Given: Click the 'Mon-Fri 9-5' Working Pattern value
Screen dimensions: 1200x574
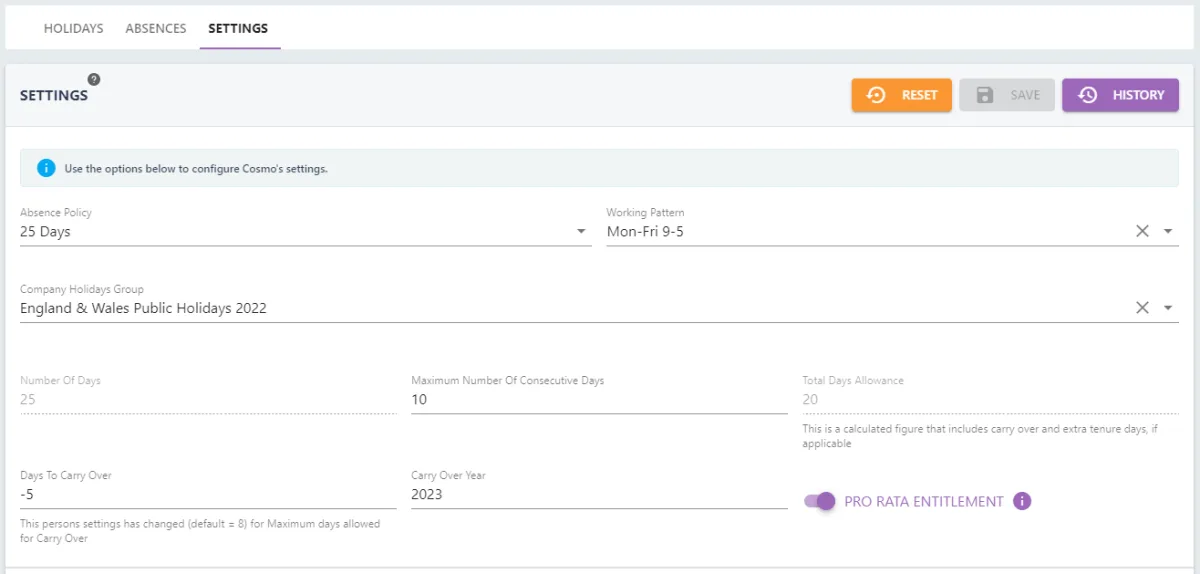Looking at the screenshot, I should point(645,231).
